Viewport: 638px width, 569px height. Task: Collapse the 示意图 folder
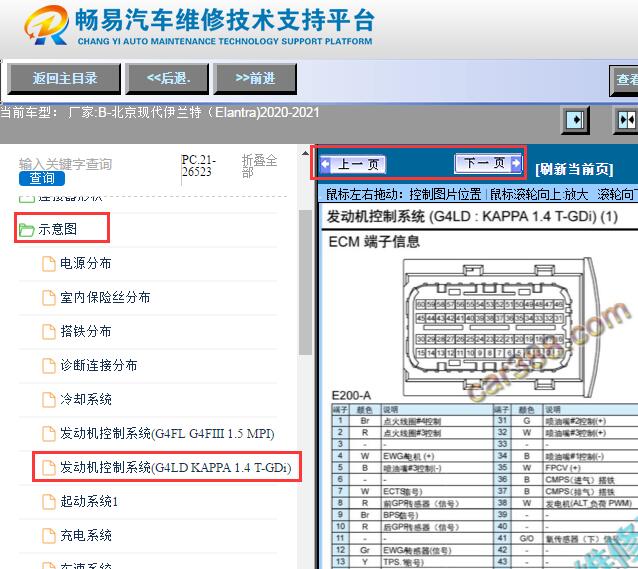pyautogui.click(x=57, y=229)
